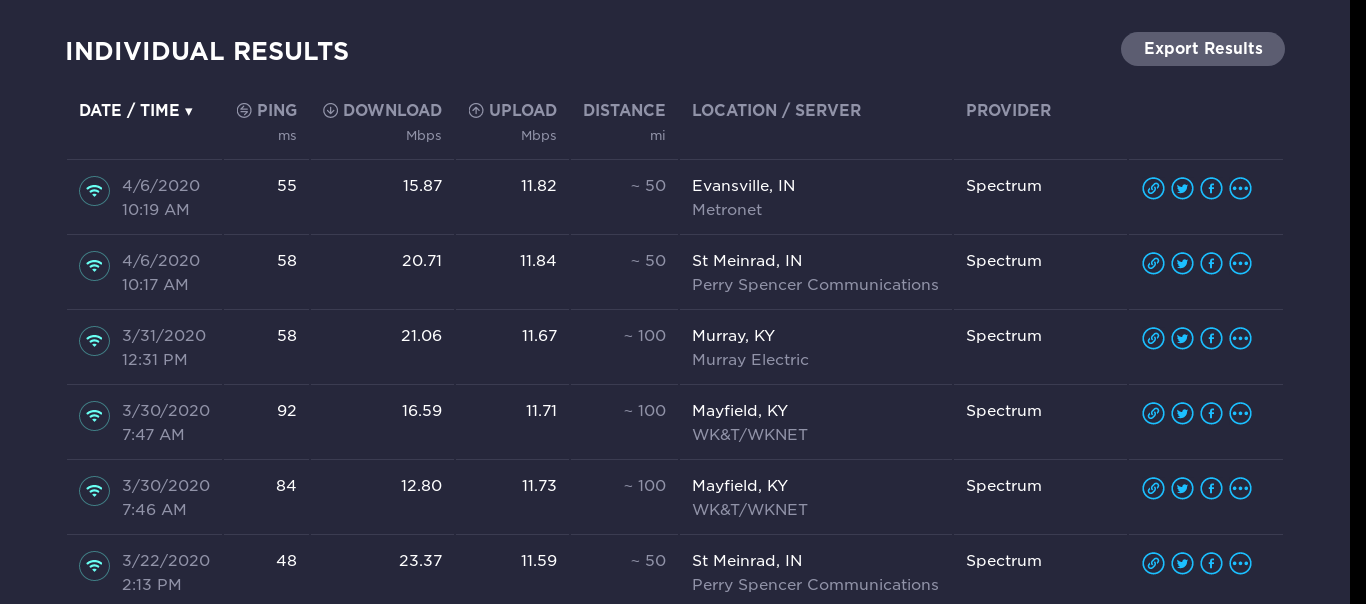
Task: Share St Meinrad 10:17 AM result on Facebook
Action: pos(1211,263)
